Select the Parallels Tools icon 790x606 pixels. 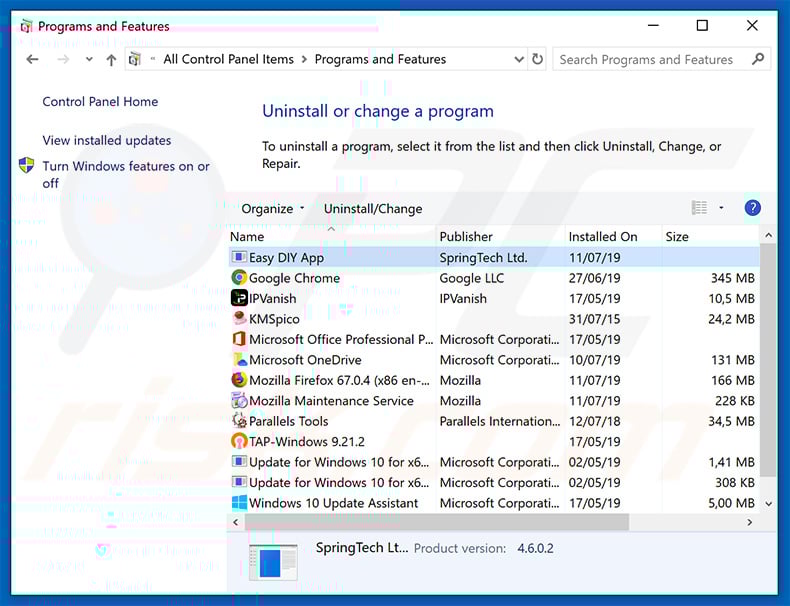(x=239, y=421)
